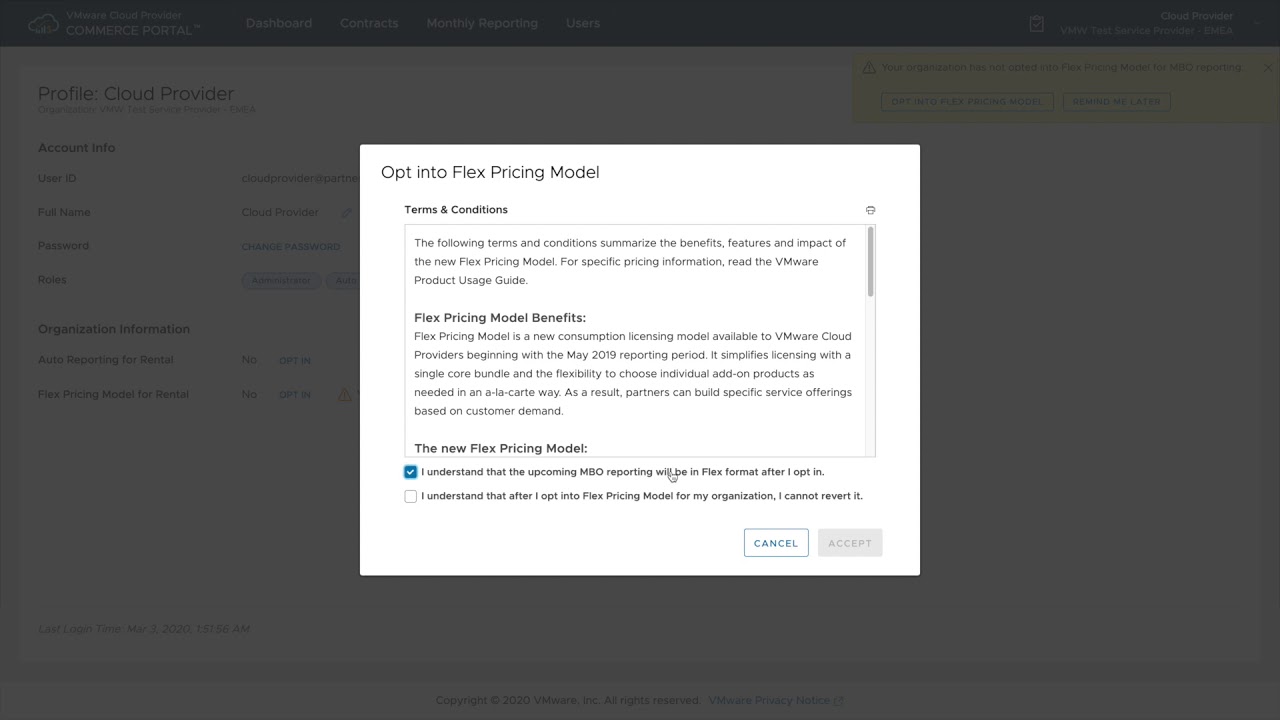Click the VMware cloud logo icon
Viewport: 1280px width, 720px height.
click(43, 23)
